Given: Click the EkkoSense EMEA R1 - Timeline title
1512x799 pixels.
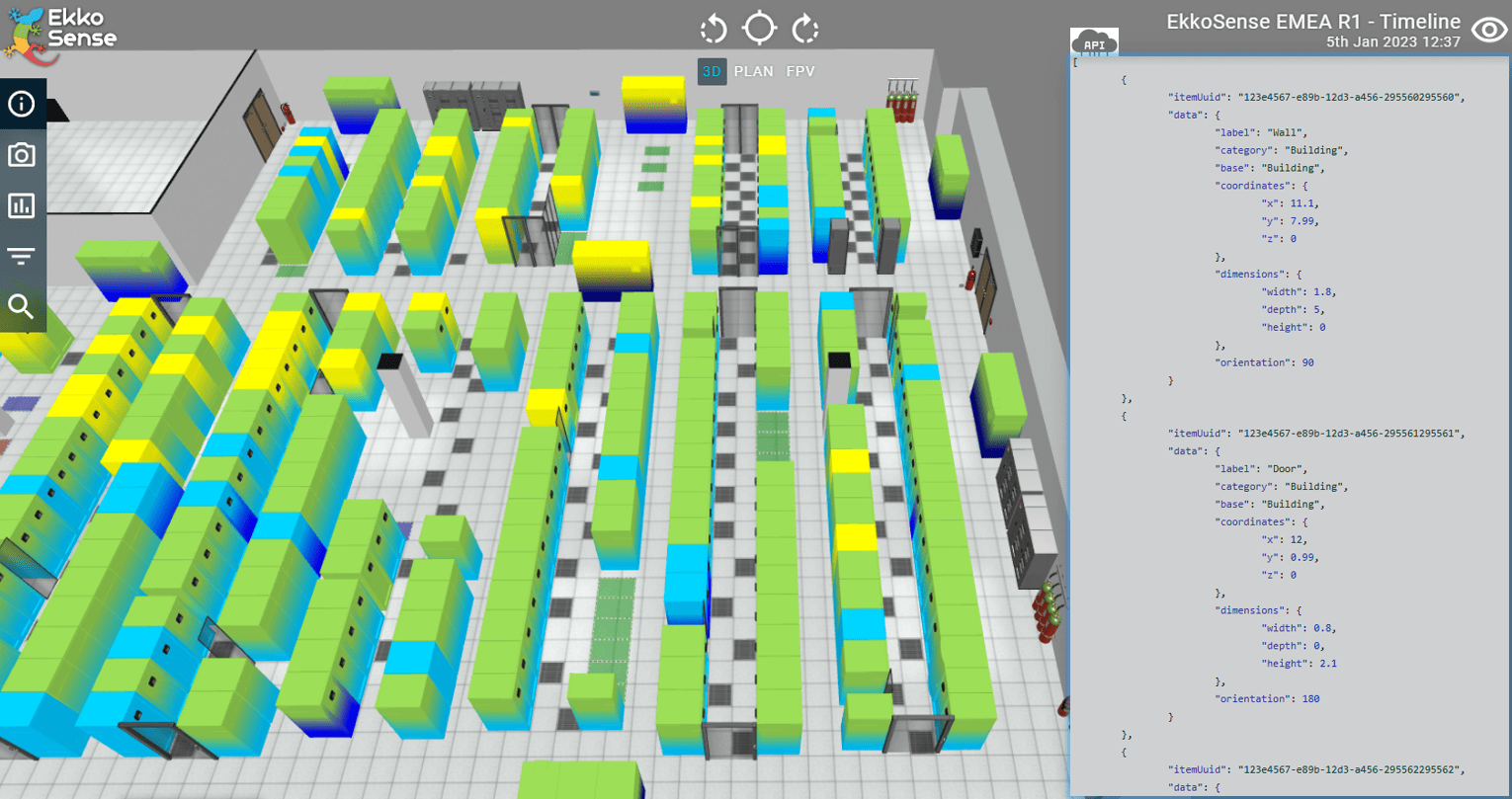Looking at the screenshot, I should 1313,22.
